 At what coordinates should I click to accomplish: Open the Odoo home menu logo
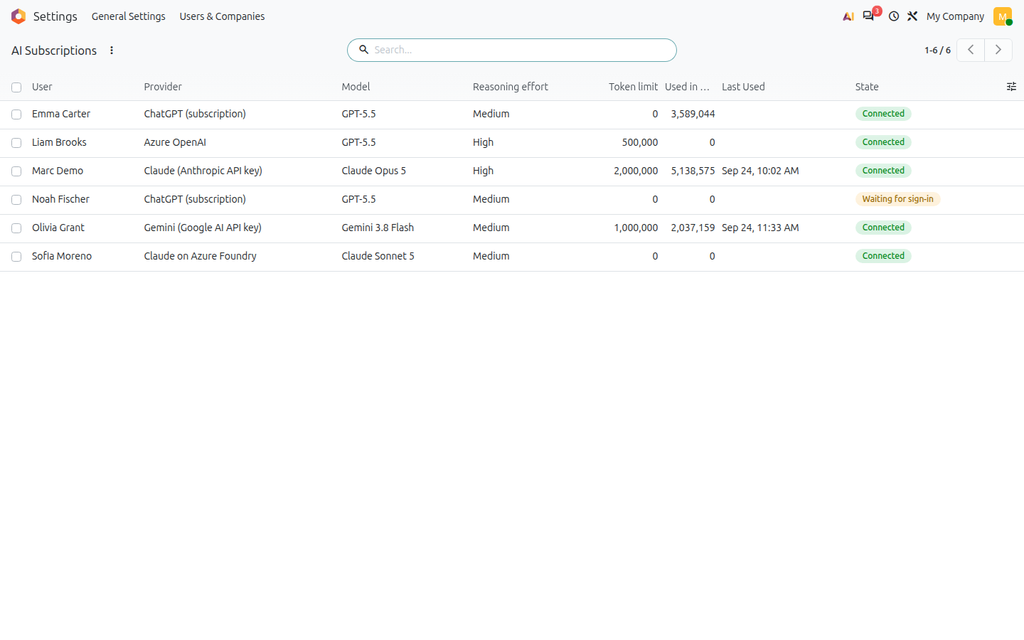coord(18,16)
